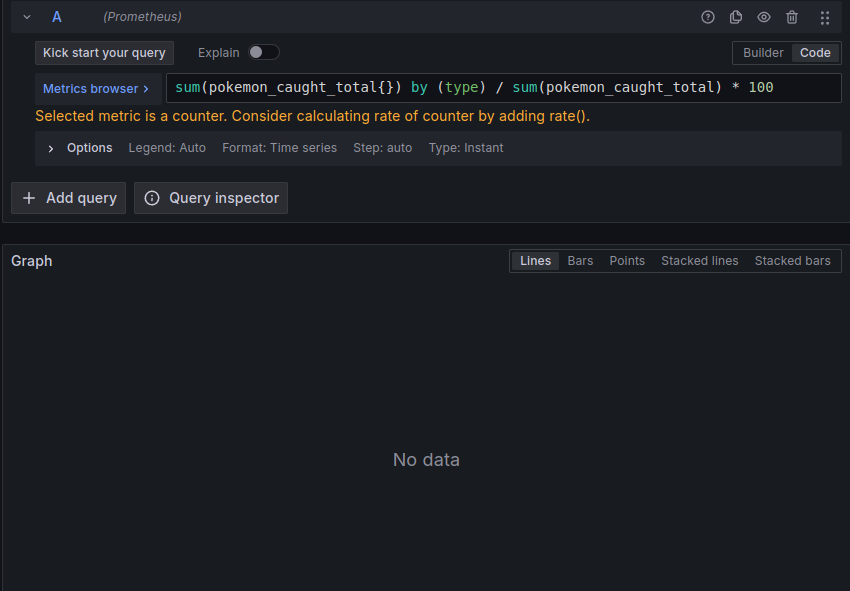Choose Points graph style
This screenshot has height=591, width=850.
pos(627,261)
